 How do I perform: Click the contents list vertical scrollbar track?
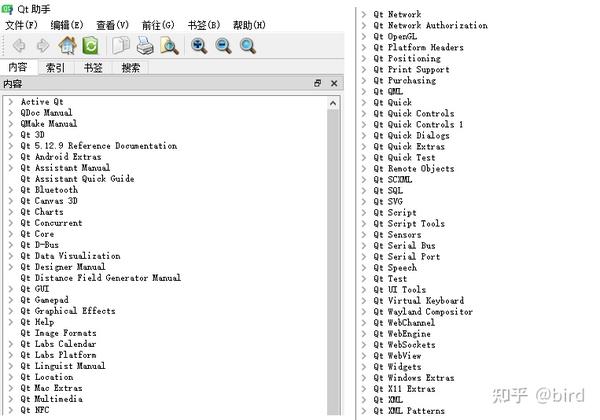coord(333,262)
